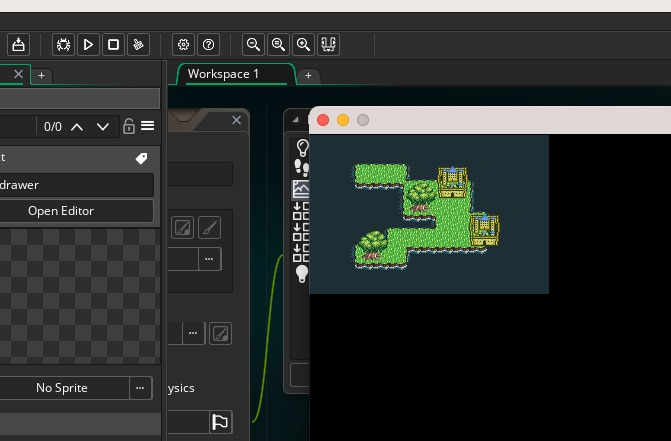Open Help with the question mark icon
This screenshot has height=441, width=671.
[208, 44]
